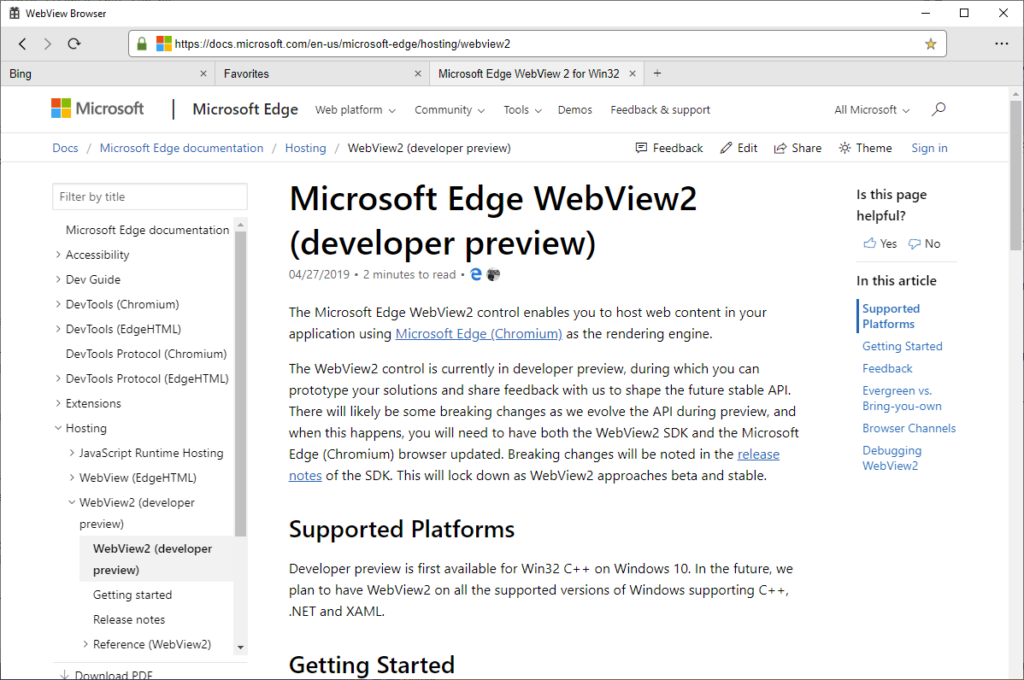Jump to Evergreen vs. Bring-you-own section

[902, 398]
